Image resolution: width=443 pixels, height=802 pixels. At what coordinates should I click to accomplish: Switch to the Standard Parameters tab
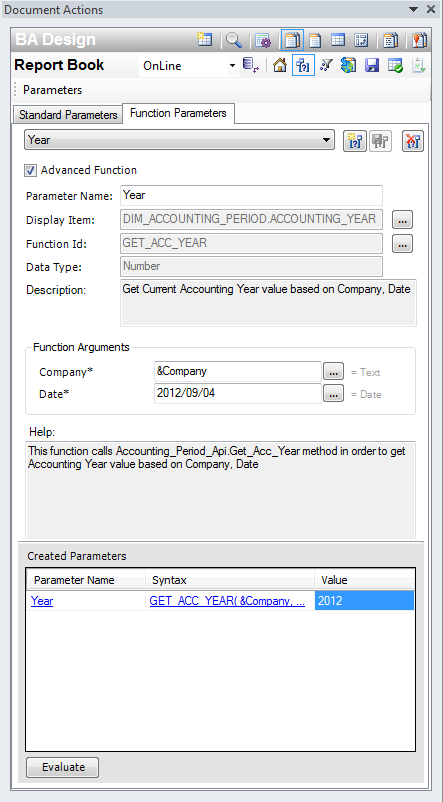pyautogui.click(x=68, y=115)
